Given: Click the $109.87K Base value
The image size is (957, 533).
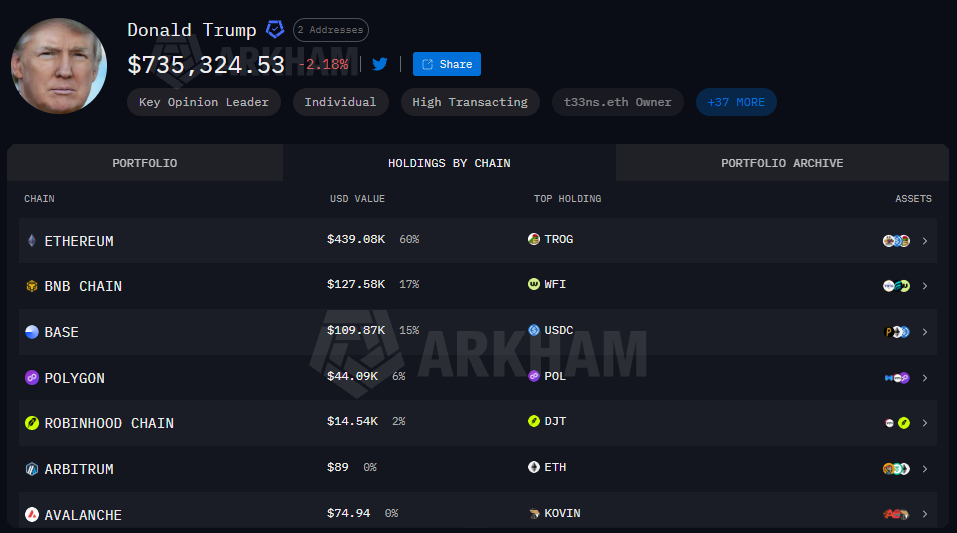Looking at the screenshot, I should pos(356,330).
